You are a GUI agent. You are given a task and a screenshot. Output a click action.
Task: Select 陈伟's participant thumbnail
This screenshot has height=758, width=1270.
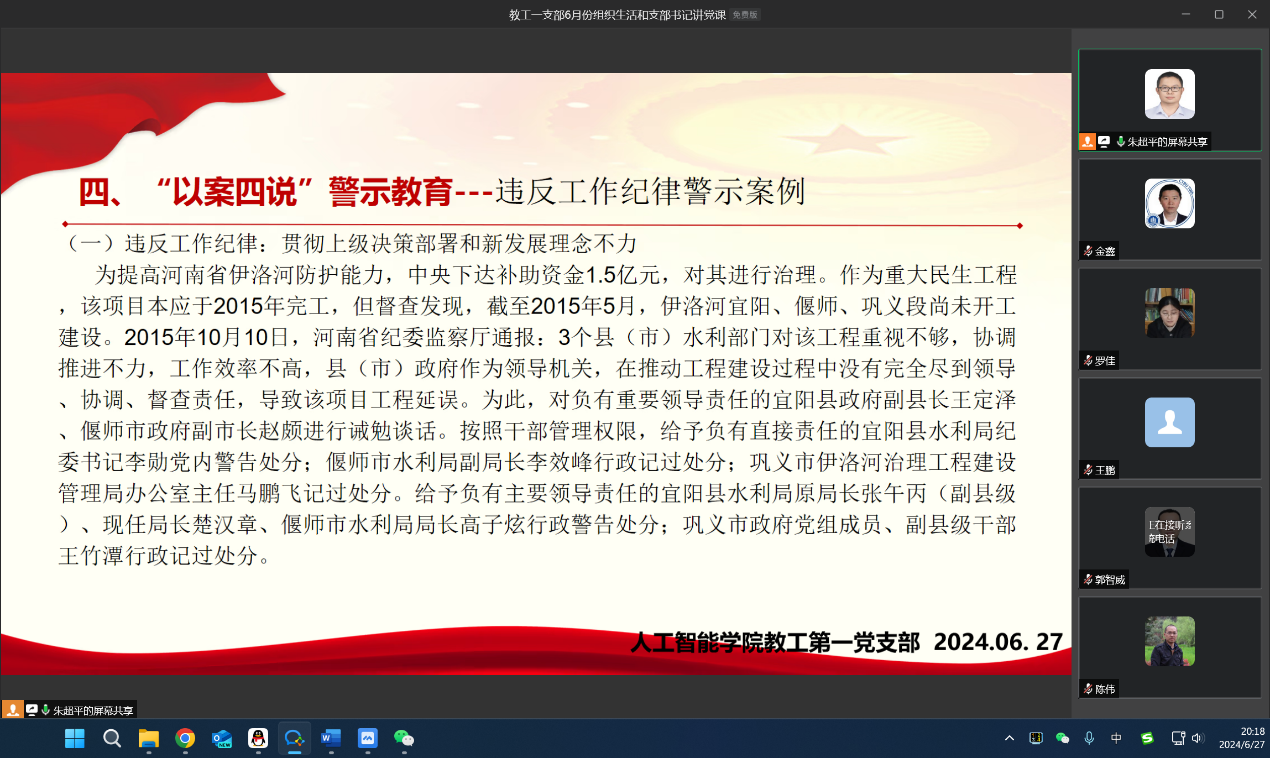point(1169,642)
